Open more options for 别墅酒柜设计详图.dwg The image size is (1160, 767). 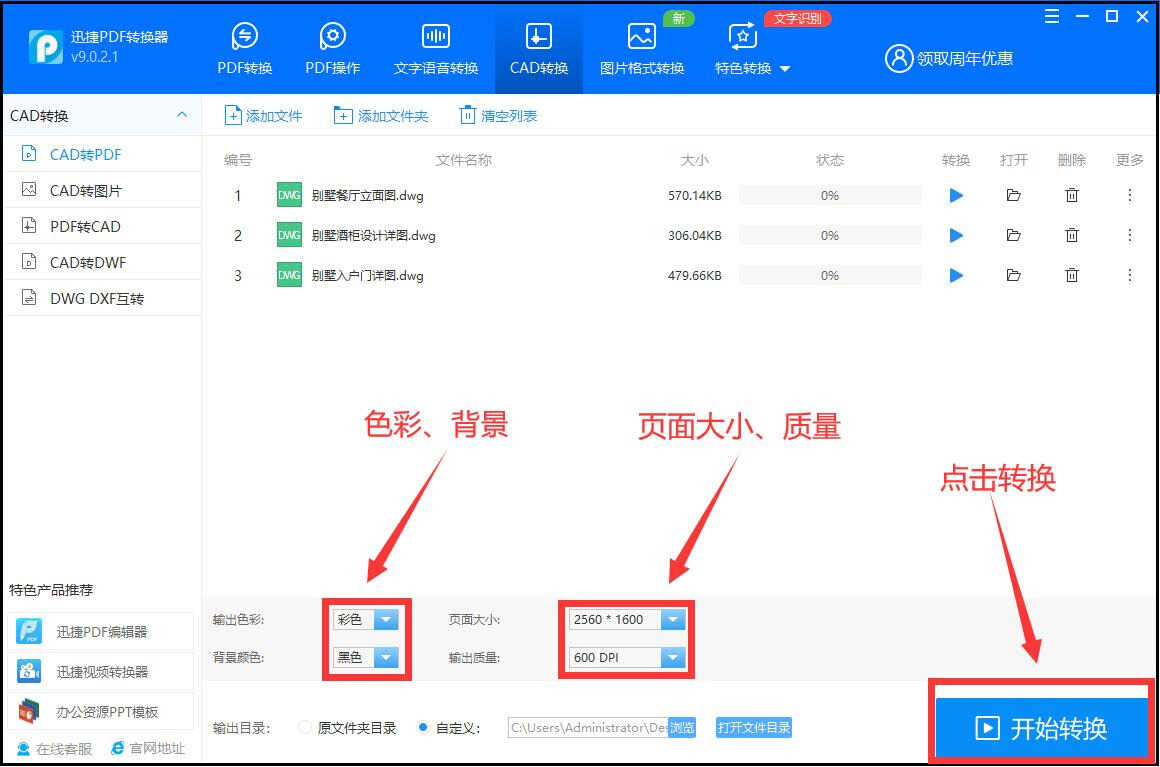(1130, 235)
